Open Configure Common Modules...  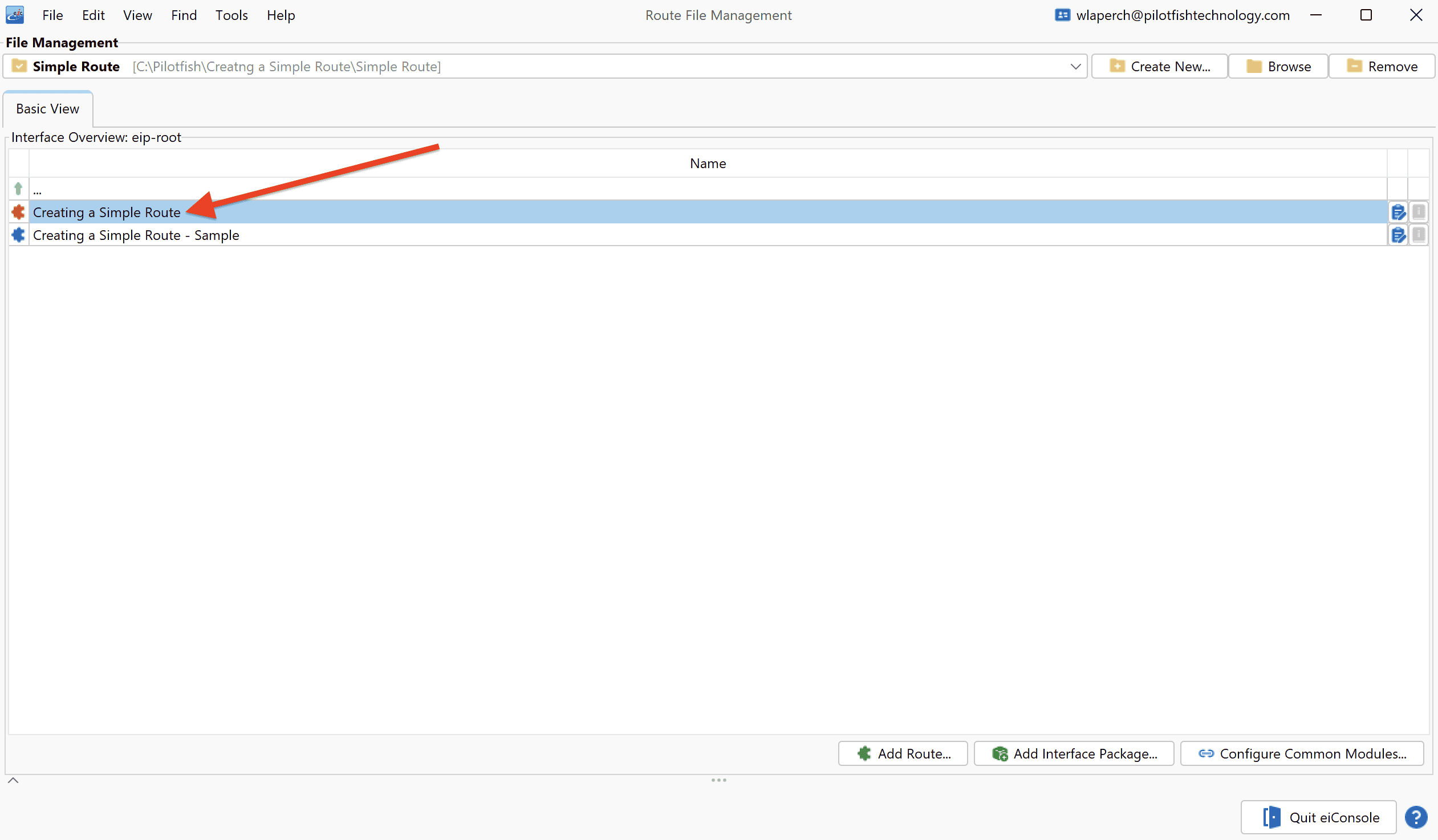tap(1302, 753)
